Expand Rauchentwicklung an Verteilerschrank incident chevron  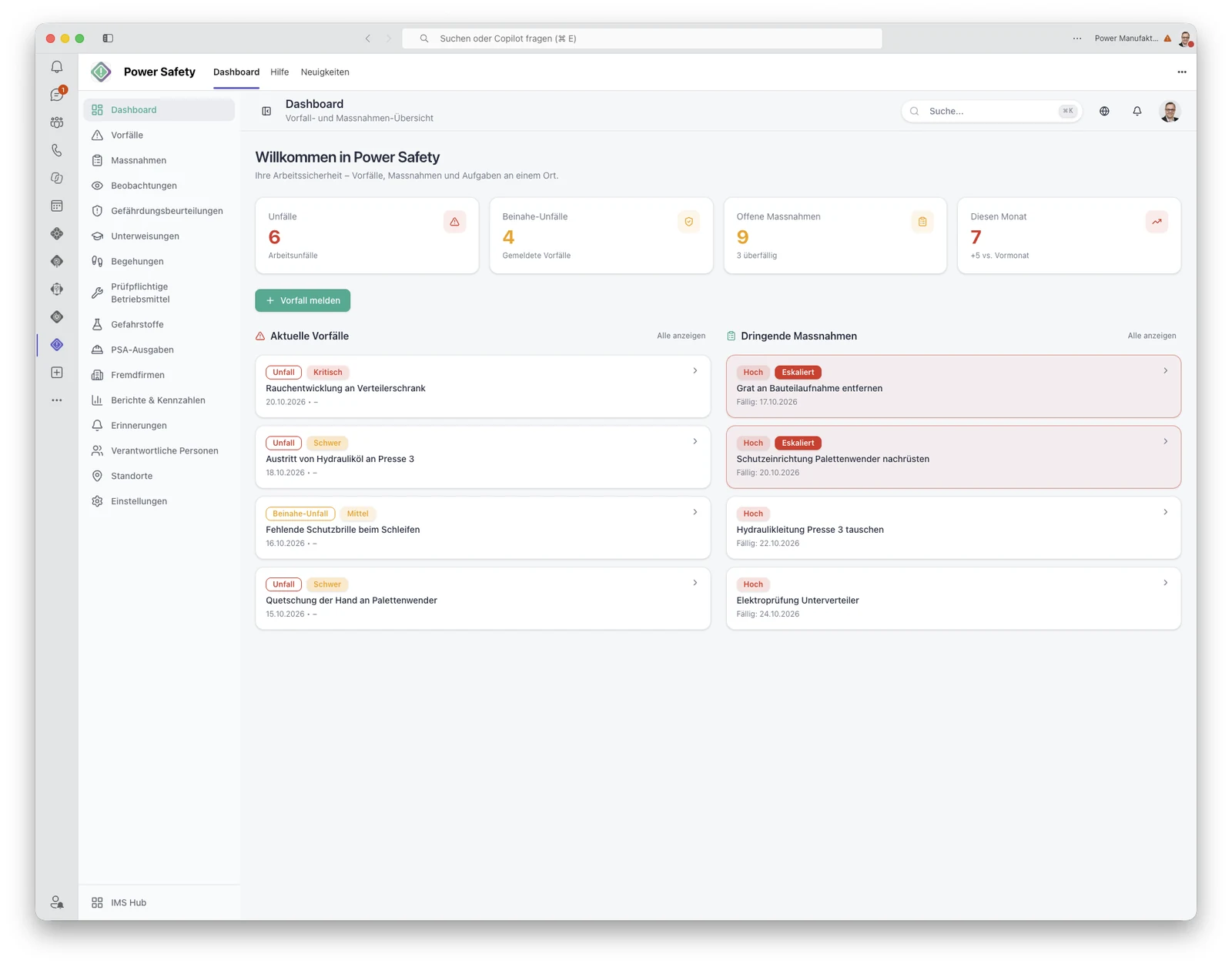coord(695,370)
